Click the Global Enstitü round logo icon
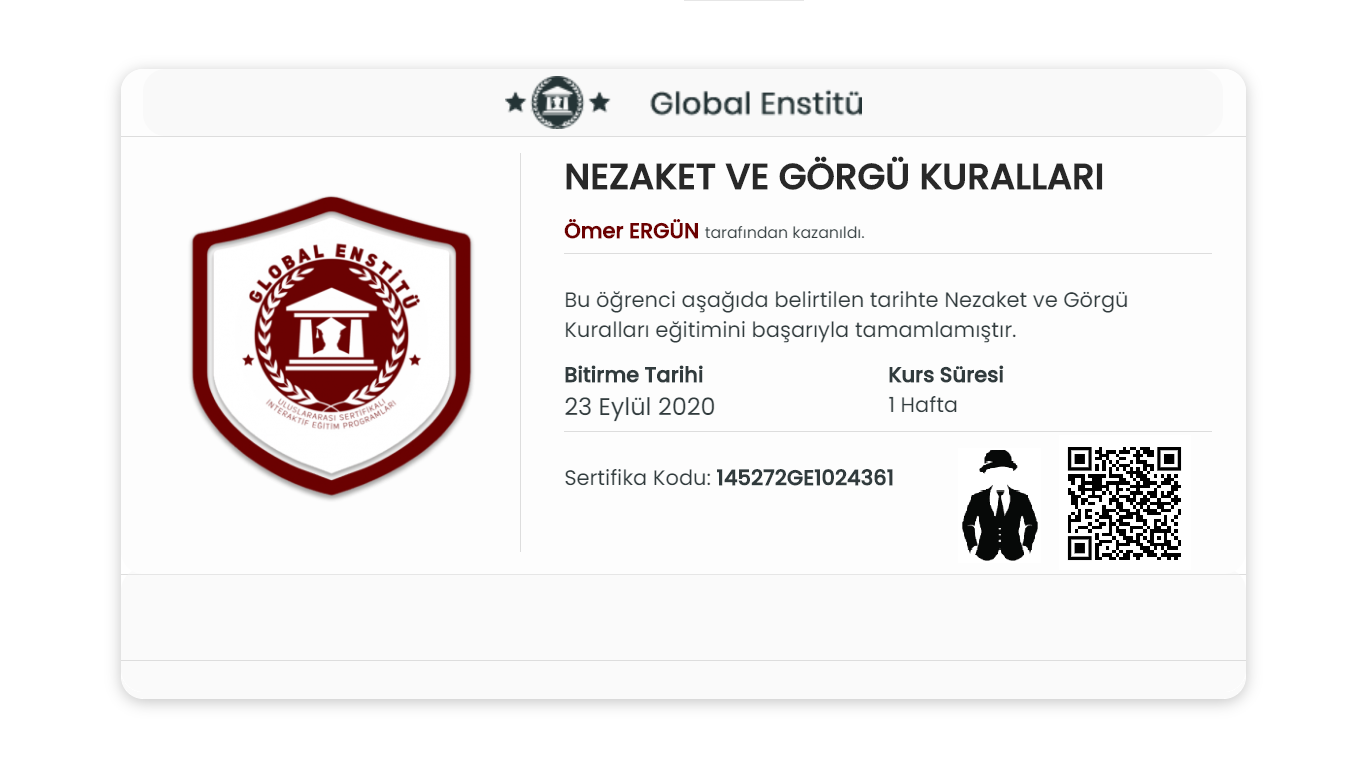1366x768 pixels. 557,102
